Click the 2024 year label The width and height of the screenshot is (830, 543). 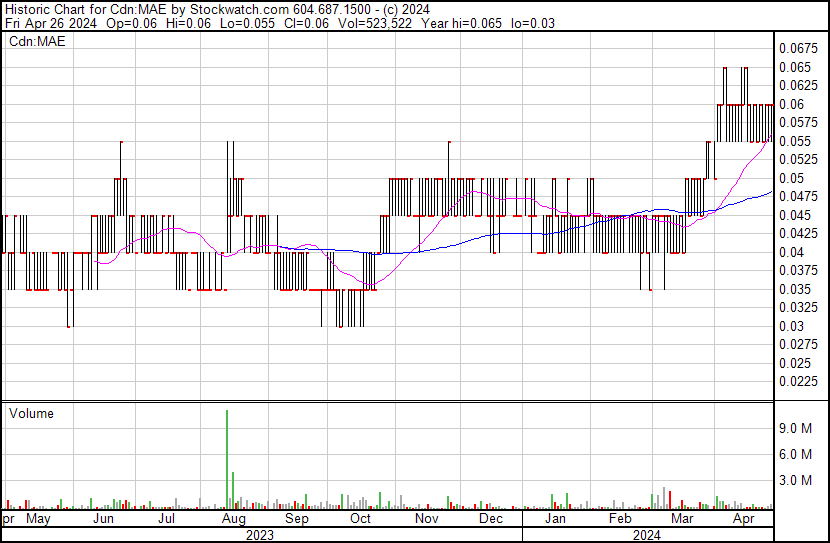coord(646,535)
